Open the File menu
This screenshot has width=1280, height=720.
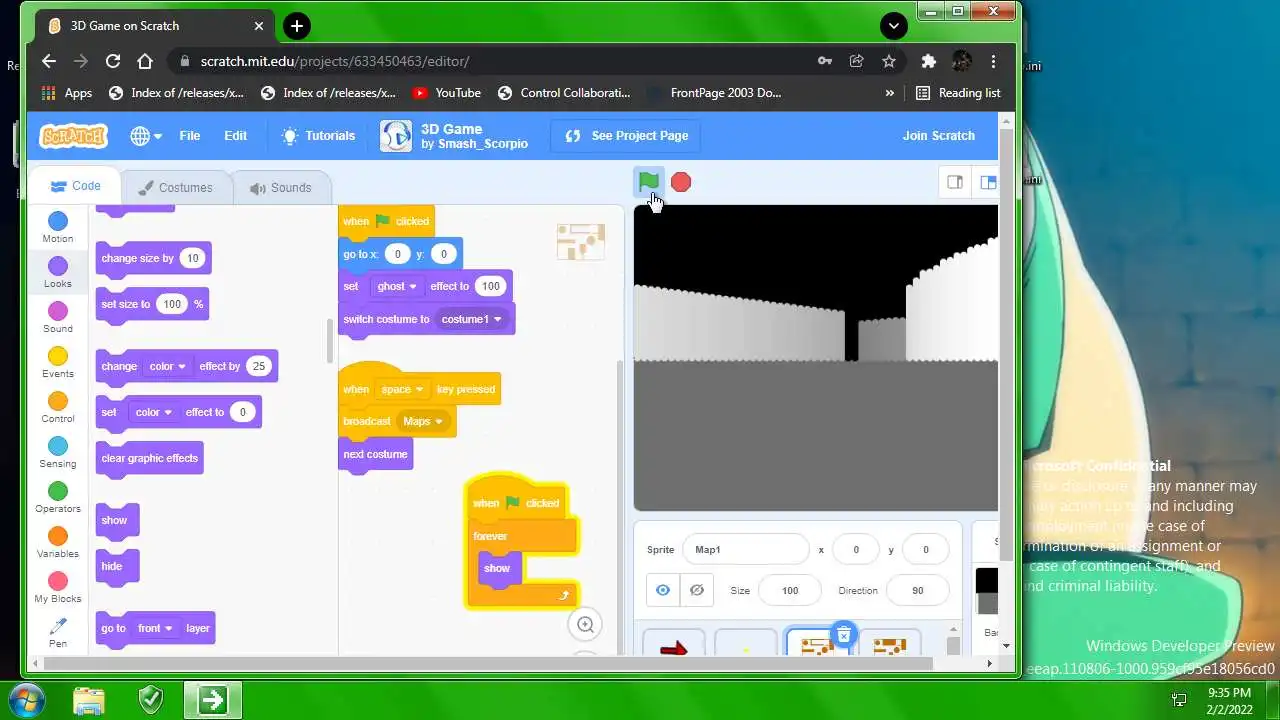pos(190,136)
